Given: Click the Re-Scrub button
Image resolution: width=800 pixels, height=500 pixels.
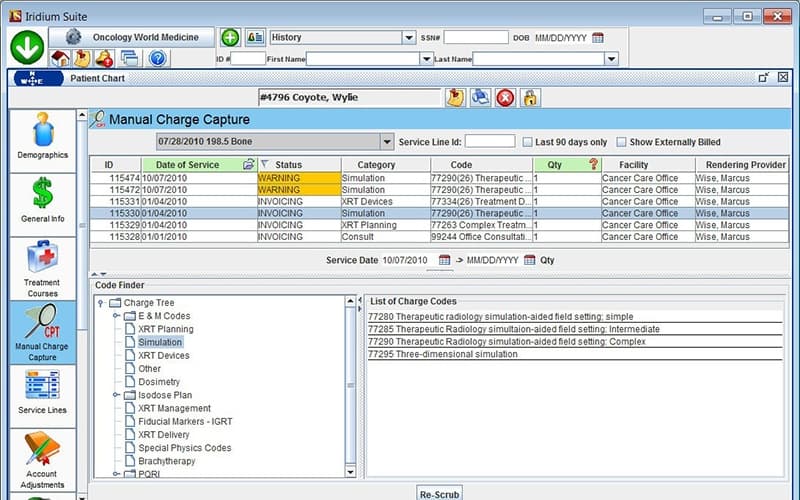Looking at the screenshot, I should tap(439, 493).
